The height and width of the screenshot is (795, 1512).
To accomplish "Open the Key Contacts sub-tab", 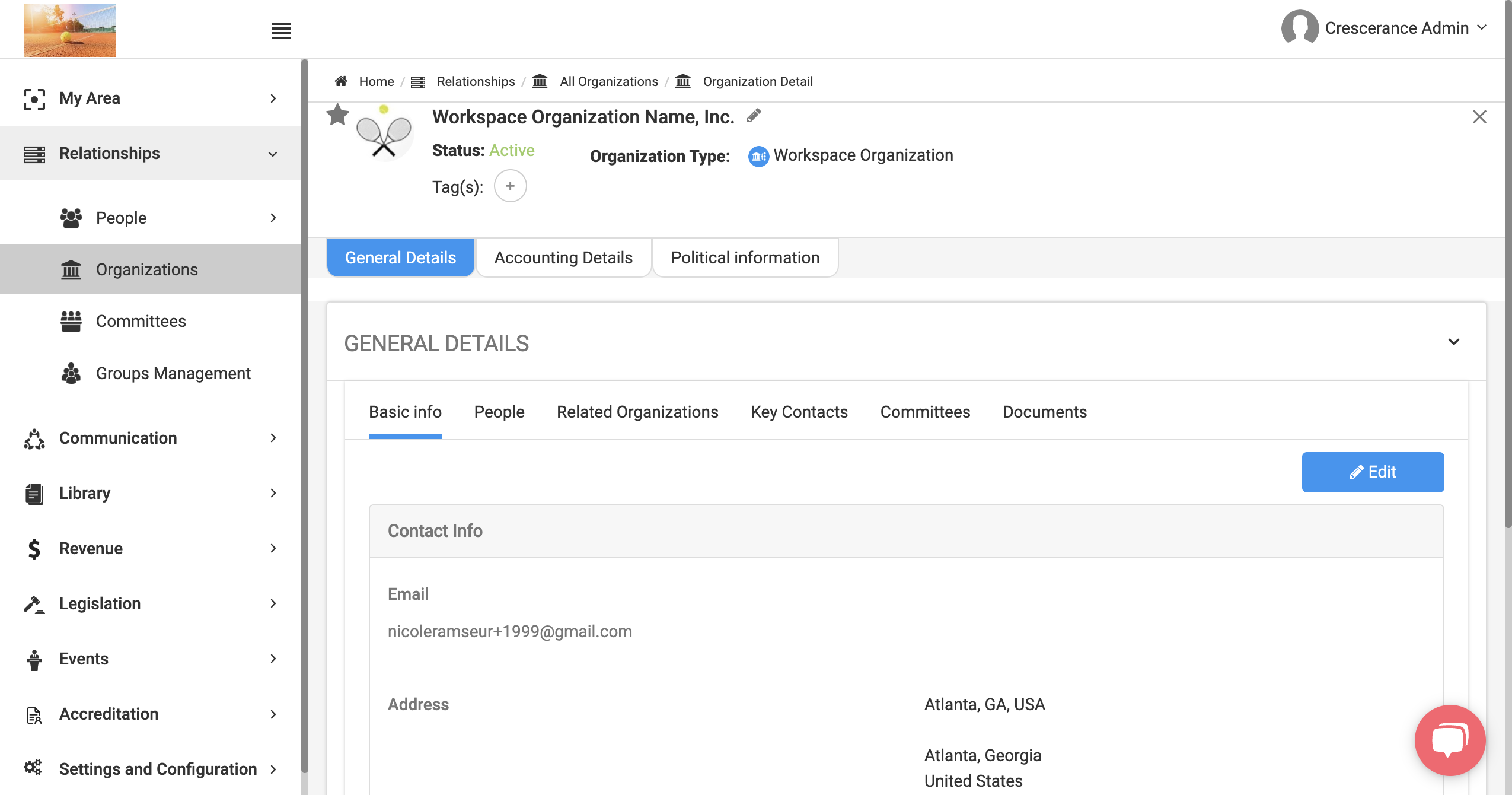I will (x=799, y=412).
